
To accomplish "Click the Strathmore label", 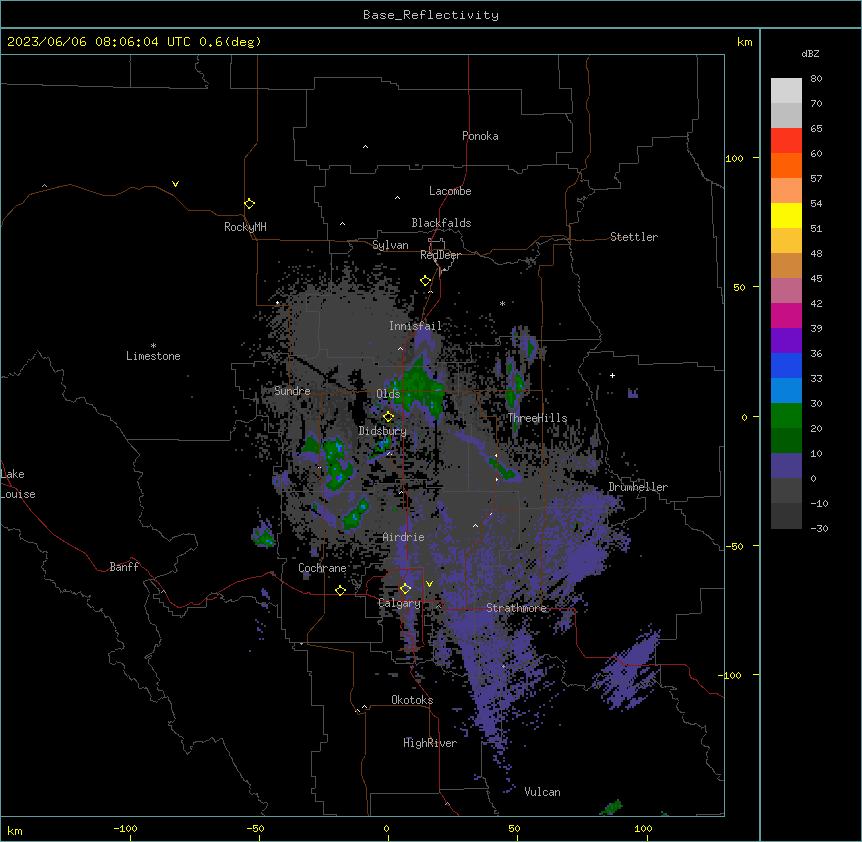I will pos(516,608).
